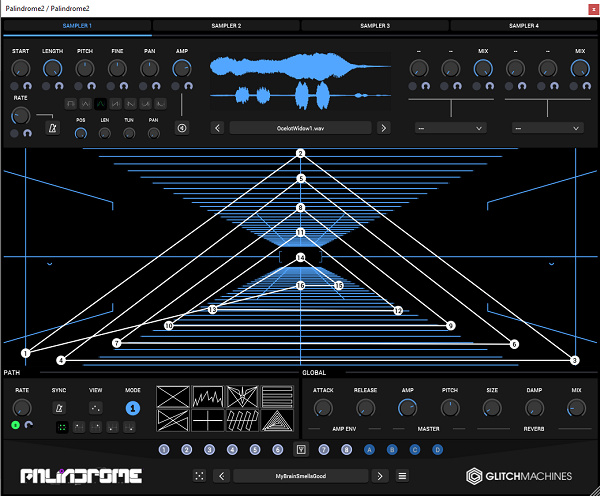Select the jagged waveform path preset thumbnail
This screenshot has width=600, height=496.
tap(208, 396)
